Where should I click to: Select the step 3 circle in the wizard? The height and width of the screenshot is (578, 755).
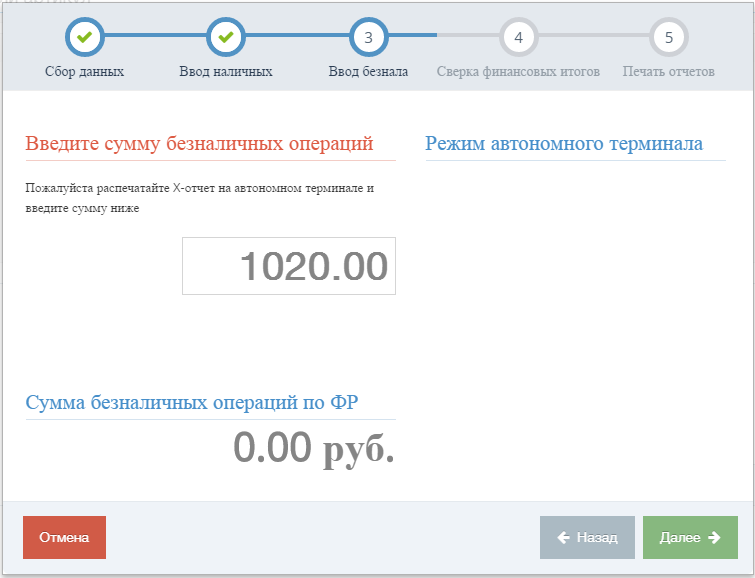coord(368,37)
